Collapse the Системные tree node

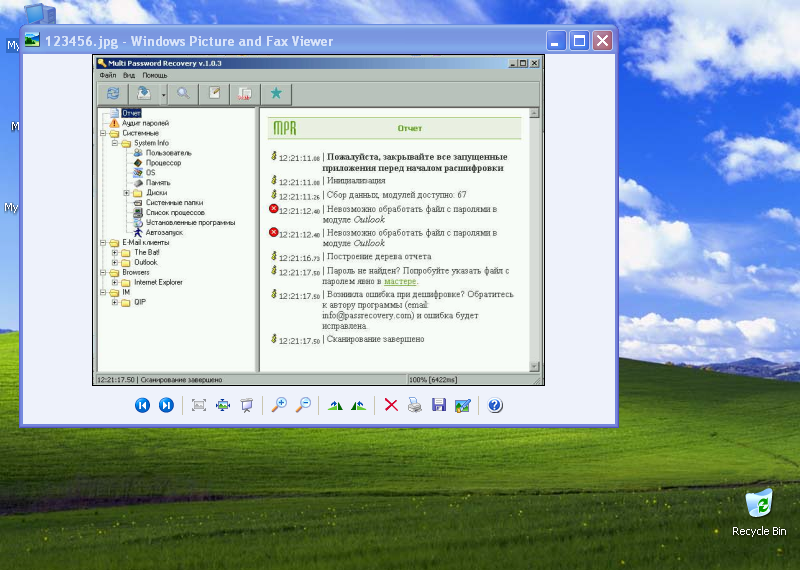point(103,133)
